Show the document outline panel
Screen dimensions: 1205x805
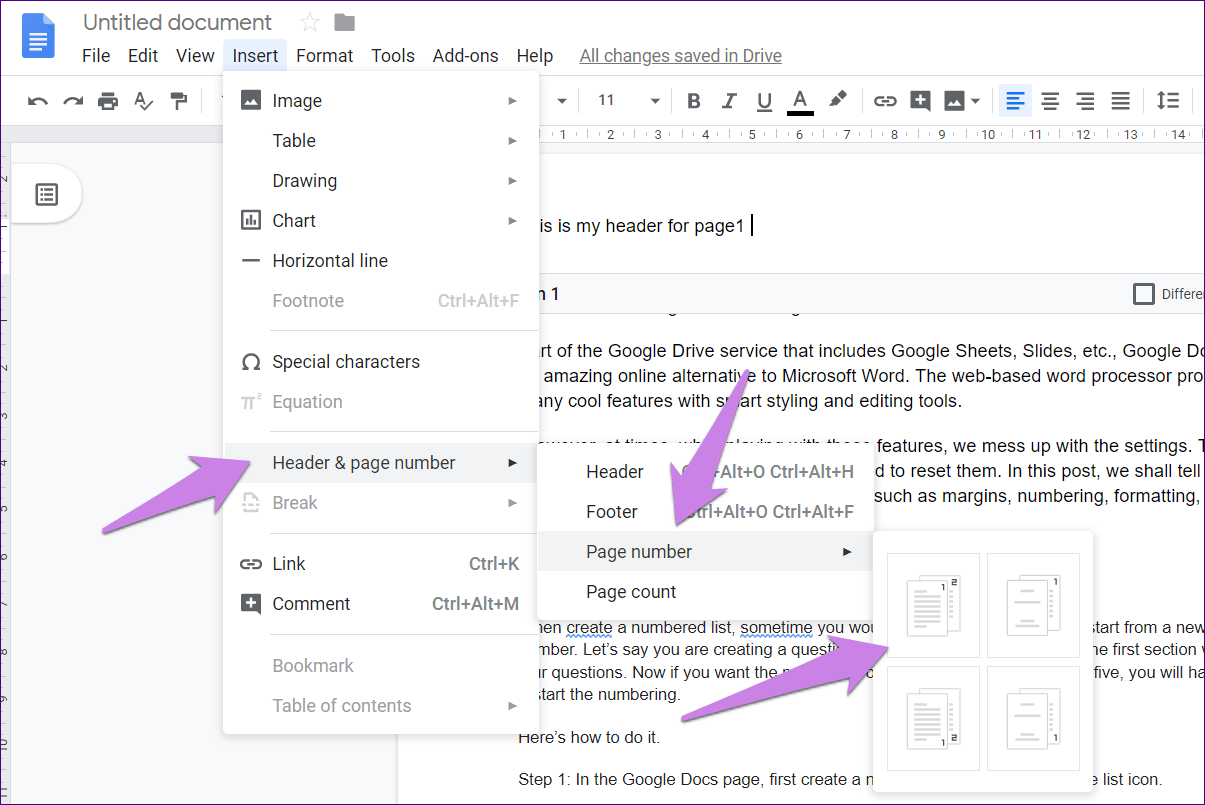pos(46,194)
